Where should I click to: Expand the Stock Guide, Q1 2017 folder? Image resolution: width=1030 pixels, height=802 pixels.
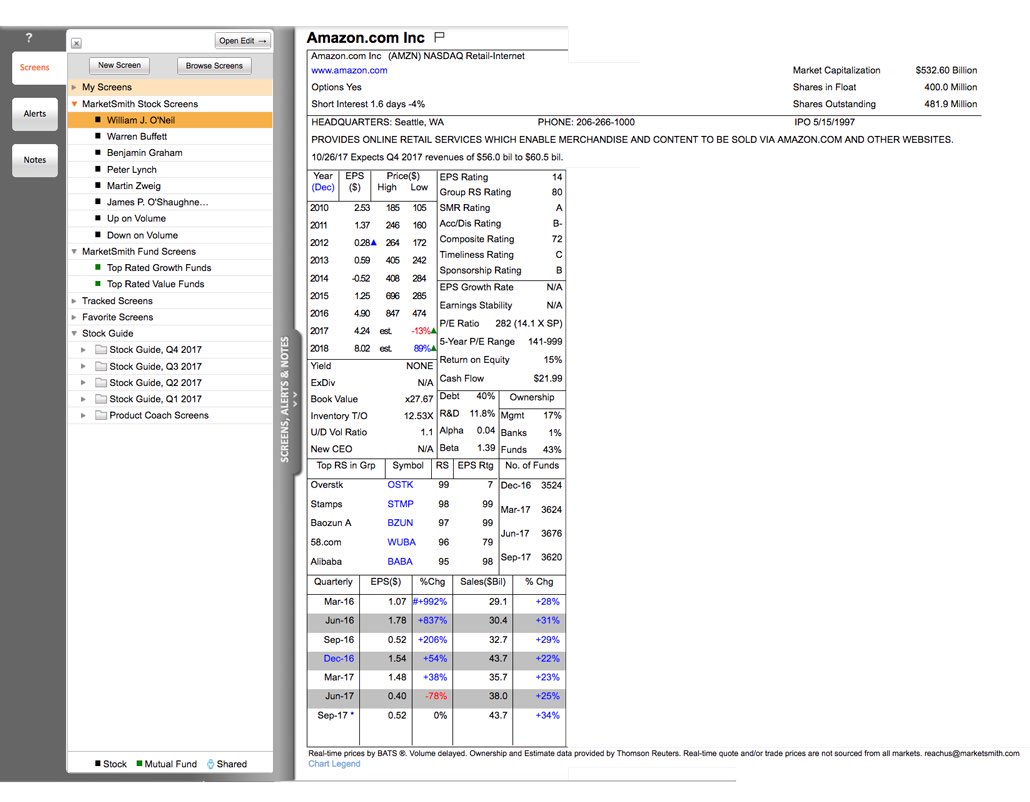coord(83,399)
